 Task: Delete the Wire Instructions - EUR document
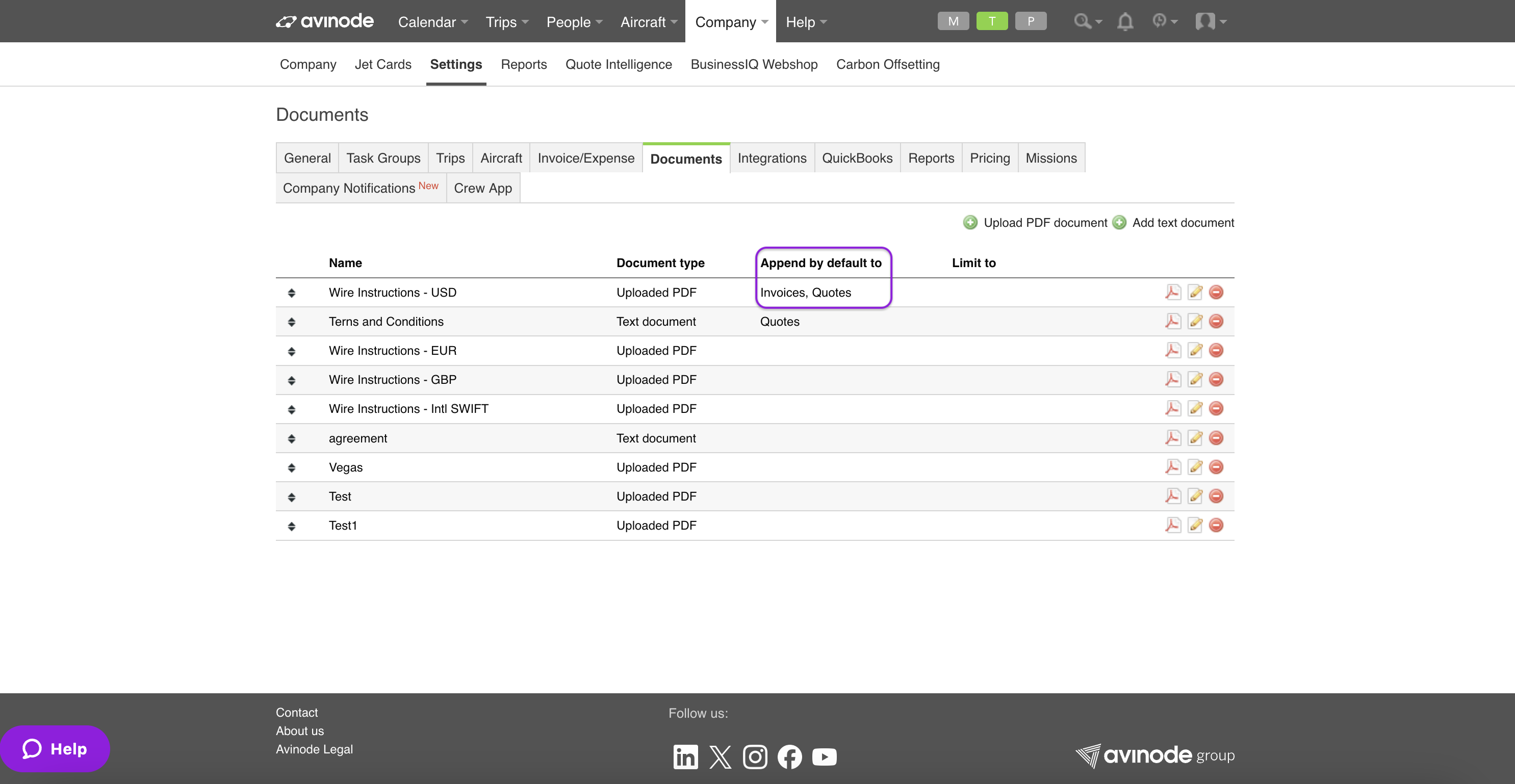(x=1216, y=350)
